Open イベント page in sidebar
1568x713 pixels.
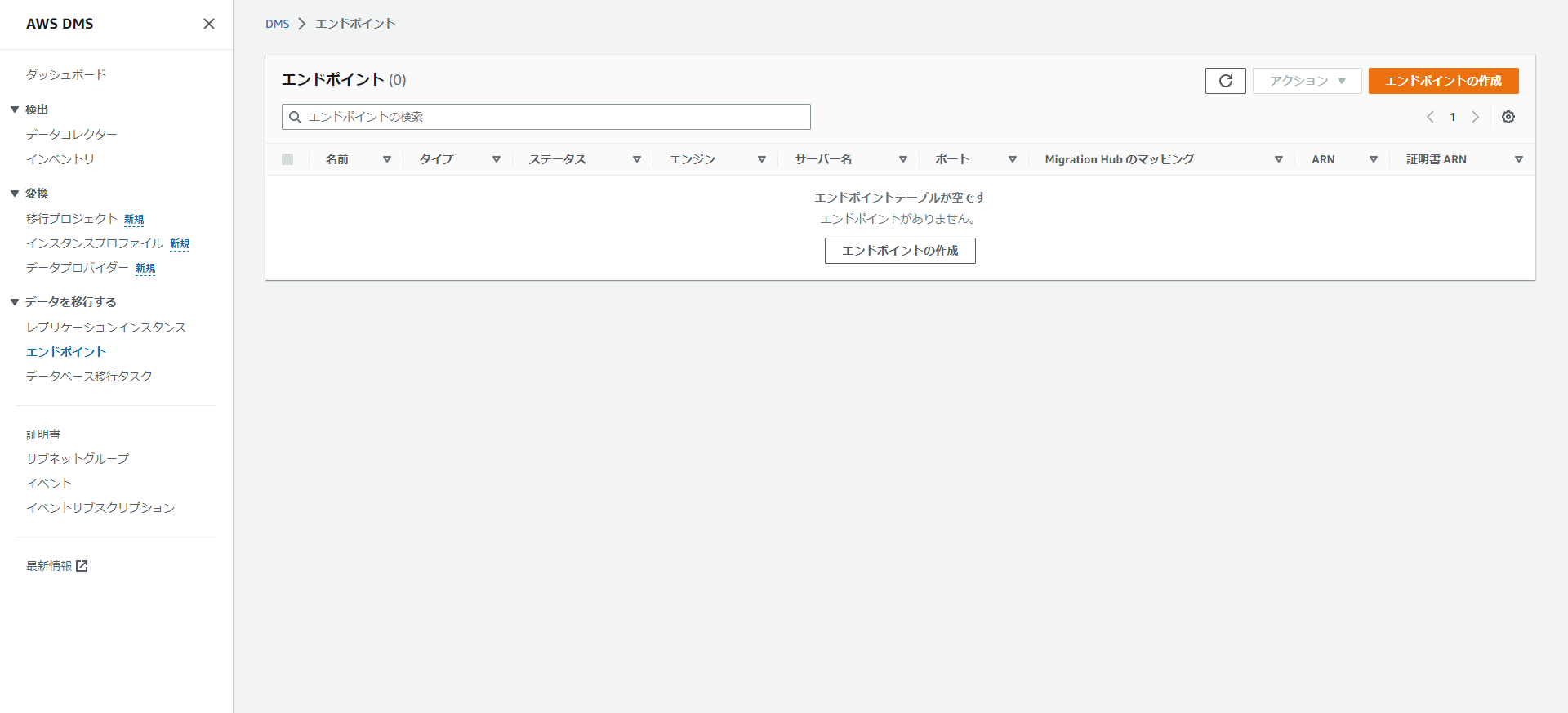click(x=49, y=484)
